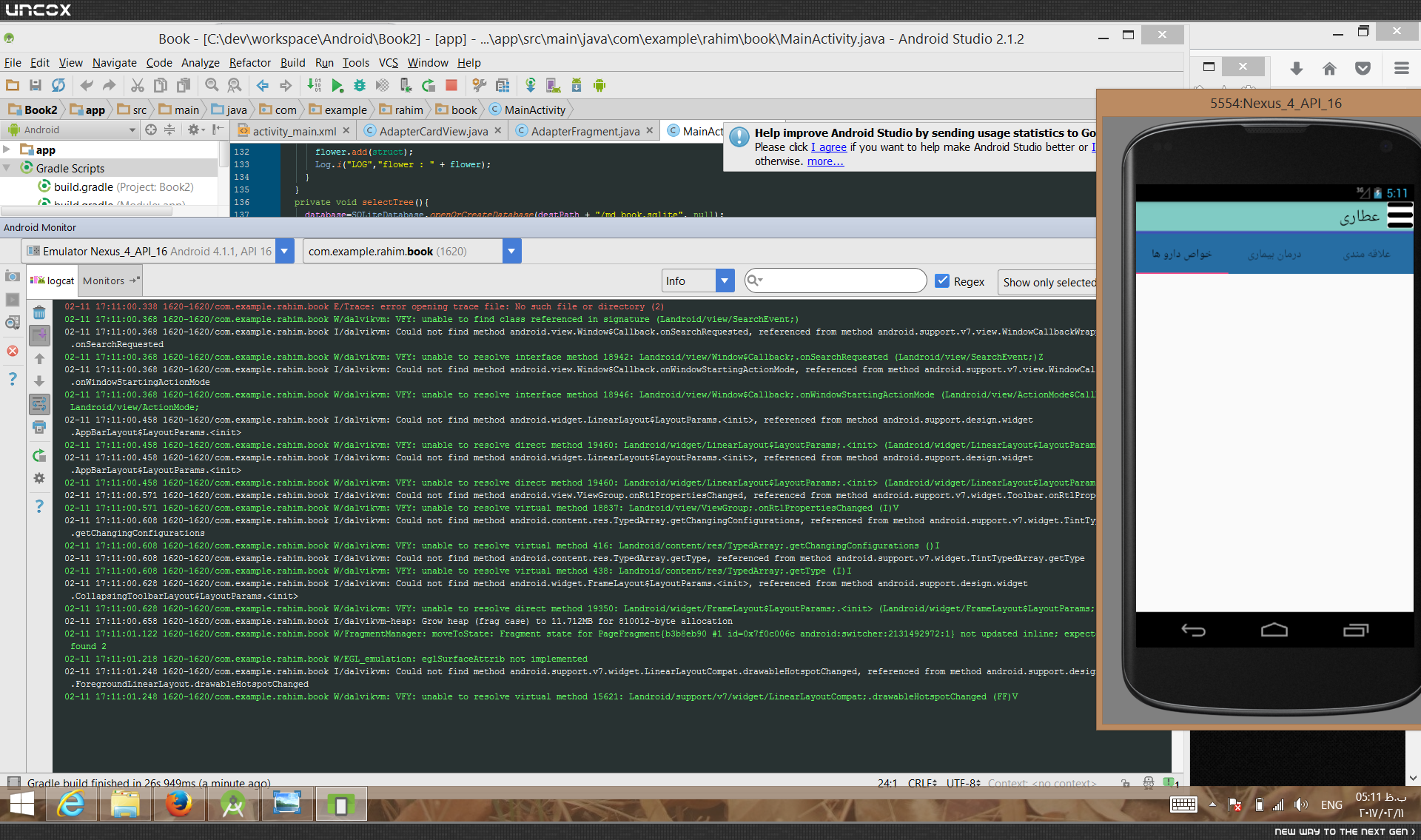Tap the emulator Home navigation button
Screen dimensions: 1421x840
pos(1274,630)
